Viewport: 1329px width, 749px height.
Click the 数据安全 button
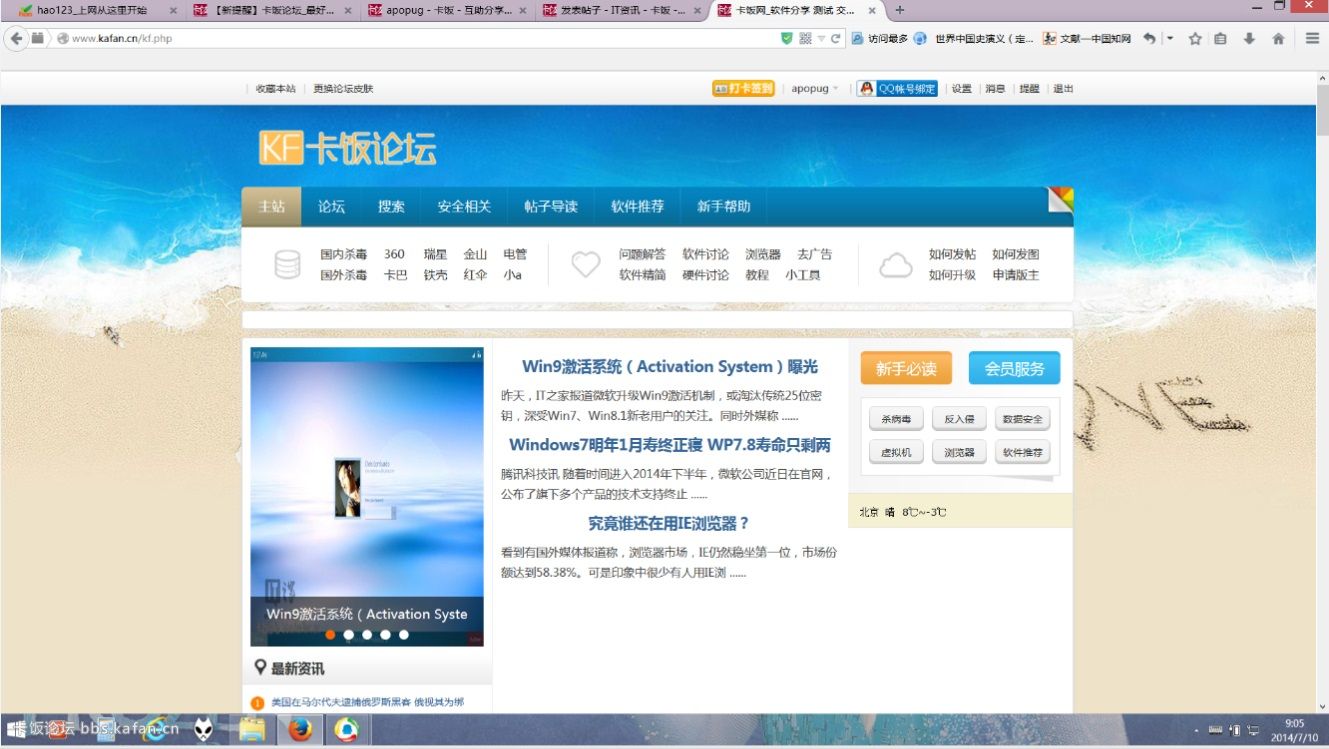(x=1022, y=419)
